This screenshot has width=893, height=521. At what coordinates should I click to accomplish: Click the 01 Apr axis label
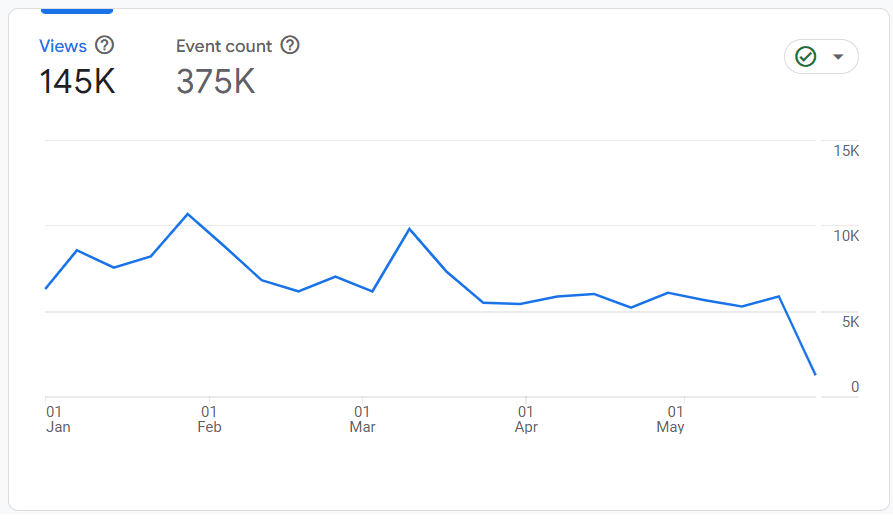pos(525,419)
